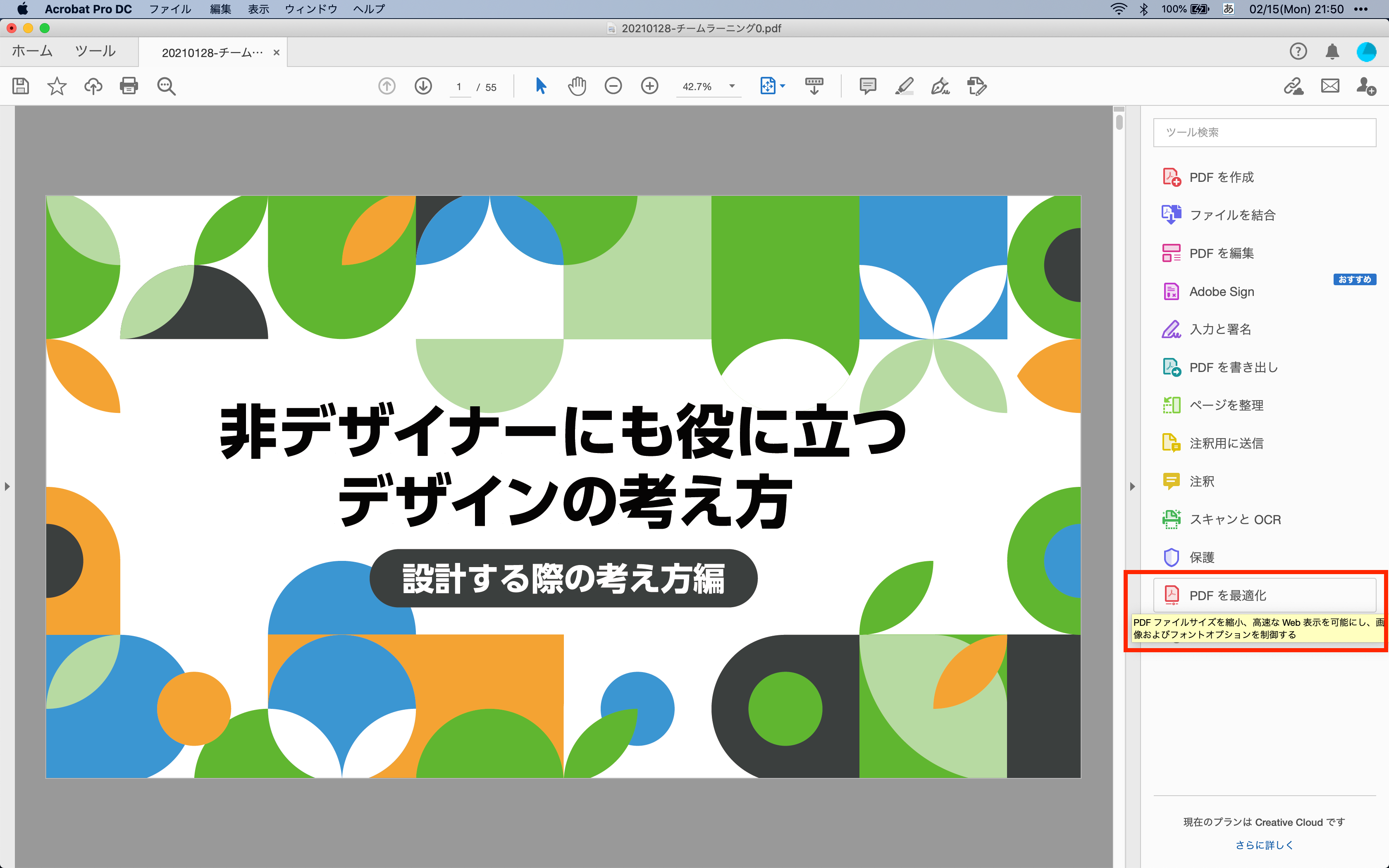Image resolution: width=1389 pixels, height=868 pixels.
Task: Switch to the ホーム tab
Action: point(31,51)
